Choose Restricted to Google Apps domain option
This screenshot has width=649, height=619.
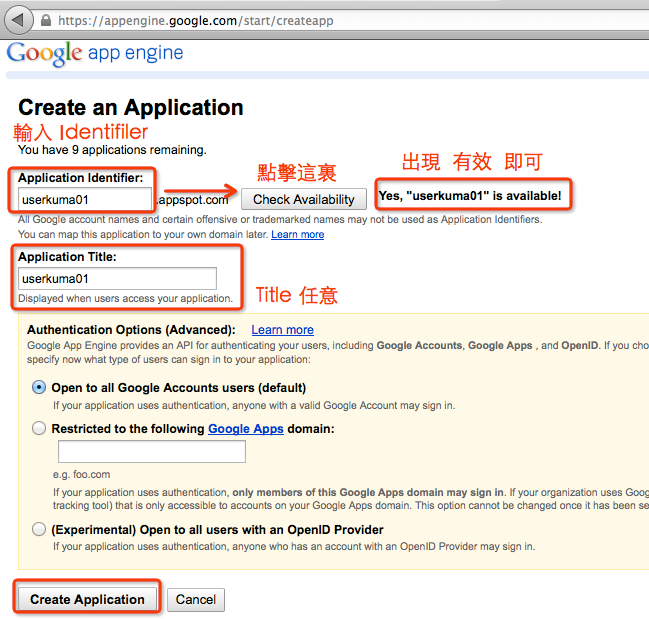(39, 428)
